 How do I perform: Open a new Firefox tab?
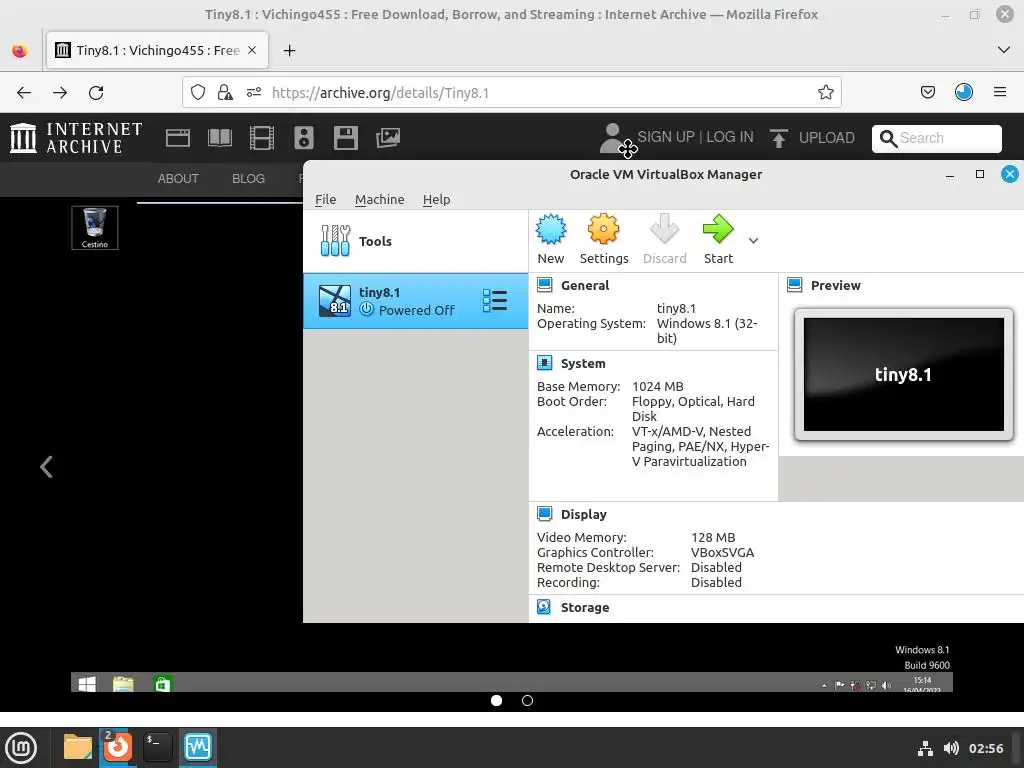(x=289, y=51)
